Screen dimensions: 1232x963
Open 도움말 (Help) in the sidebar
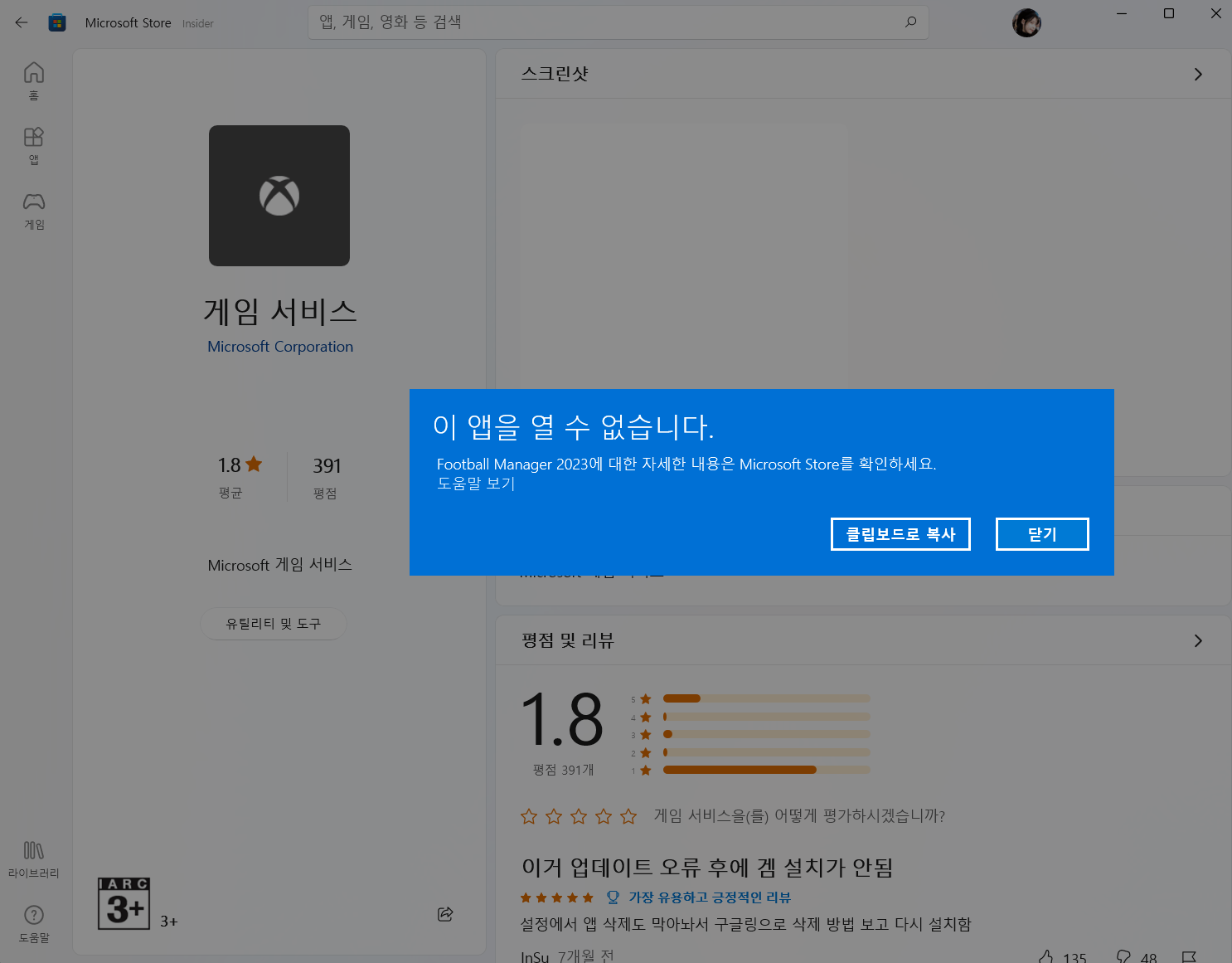tap(34, 924)
